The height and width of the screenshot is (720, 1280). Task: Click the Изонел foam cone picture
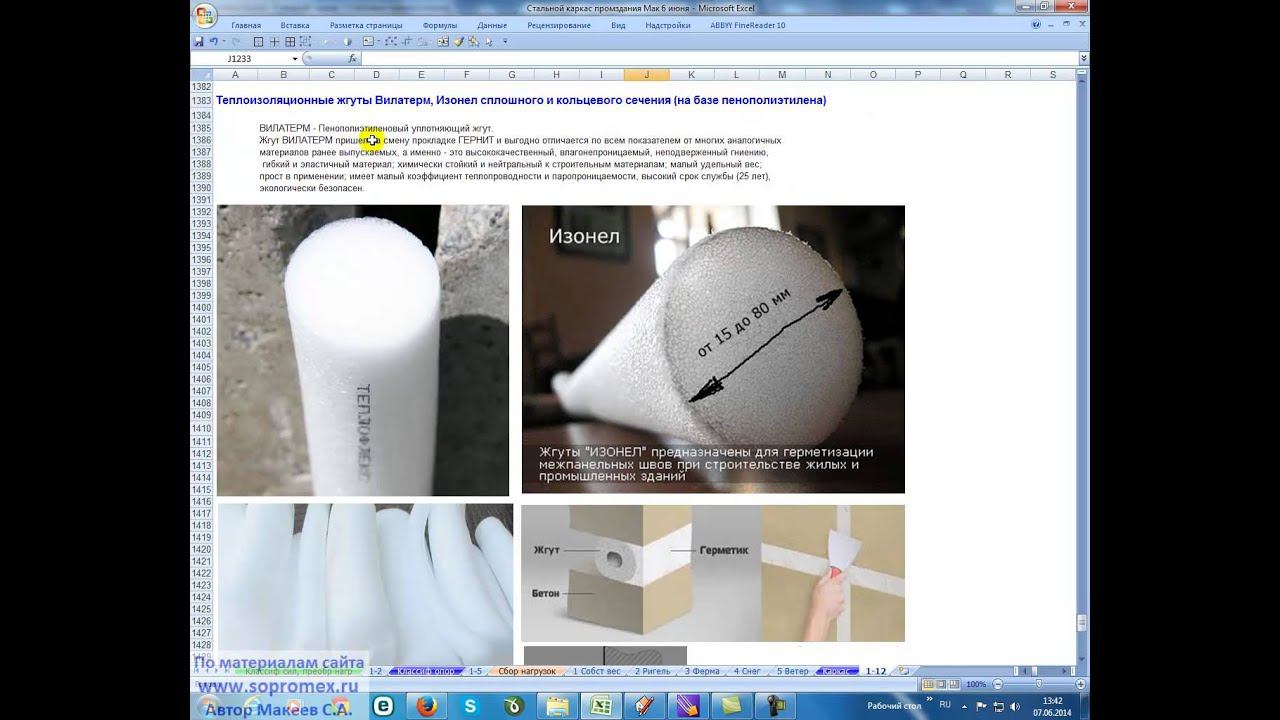tap(713, 349)
